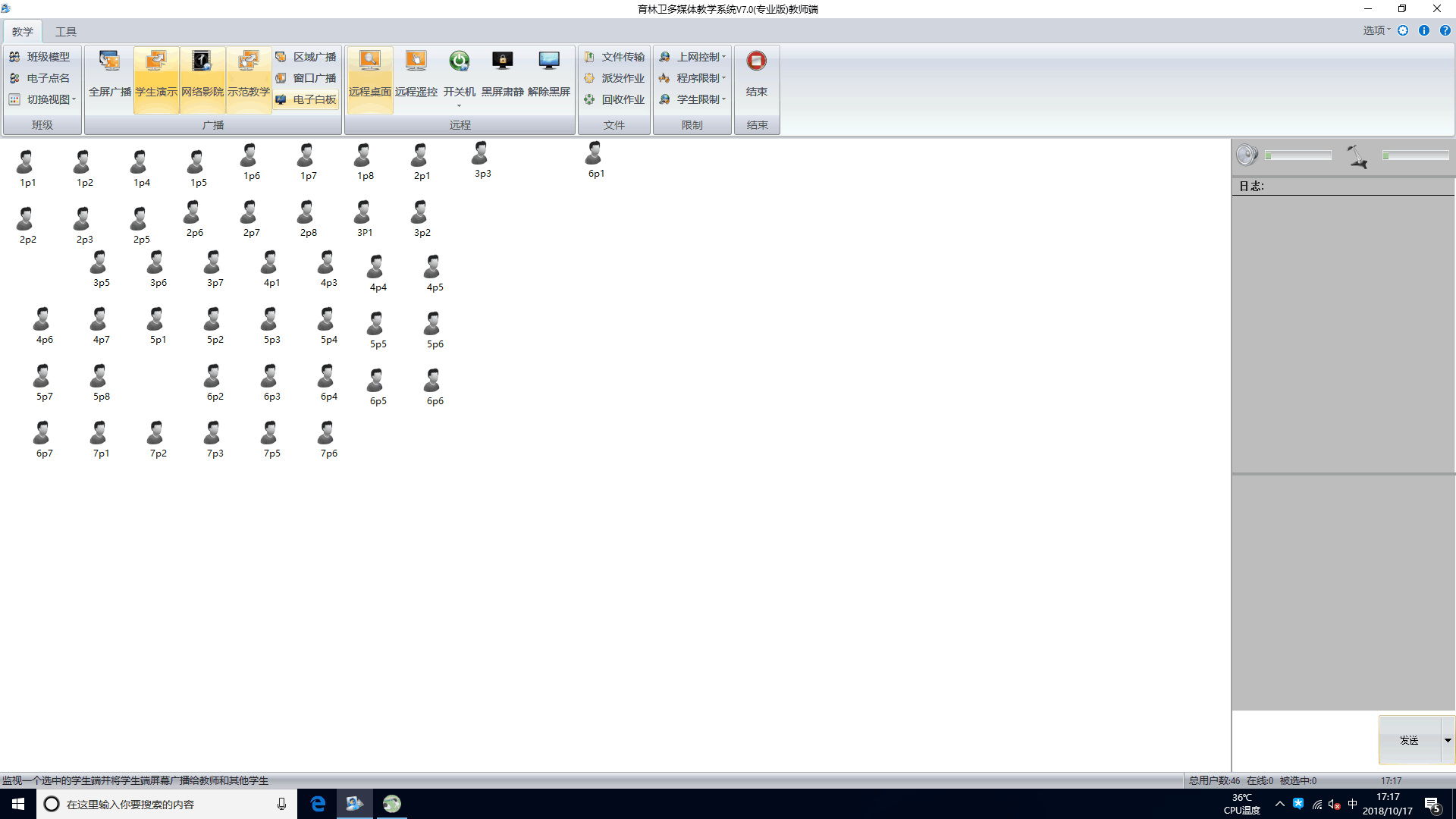This screenshot has width=1456, height=819.
Task: Show hidden tray icons chevron
Action: click(1280, 804)
